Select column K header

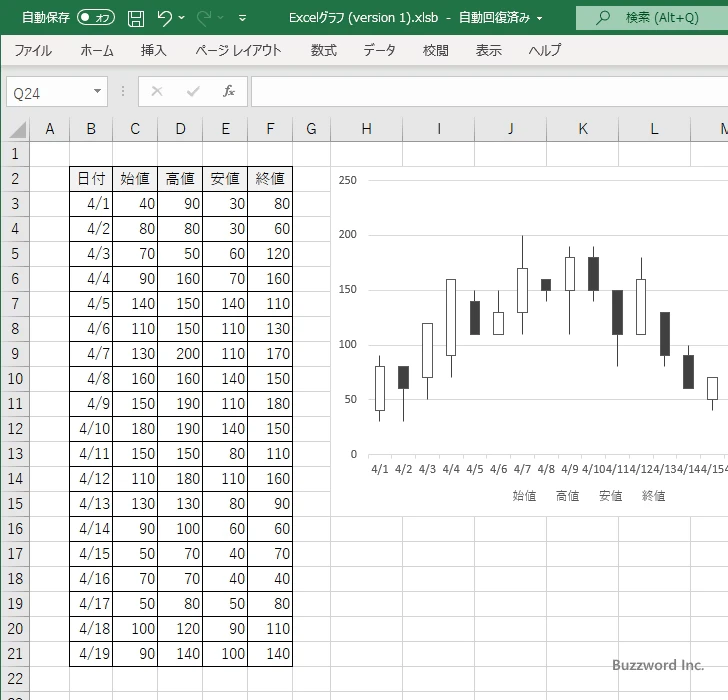tap(583, 129)
